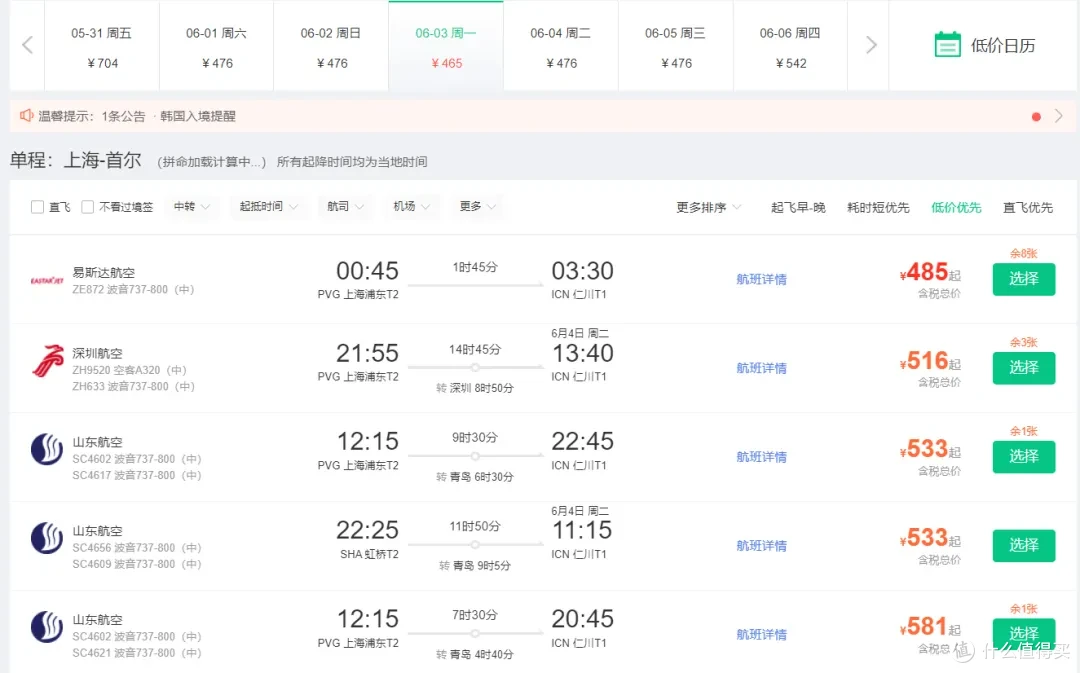Viewport: 1080px width, 673px height.
Task: Select the 06-06 周四 date tab
Action: tap(790, 47)
